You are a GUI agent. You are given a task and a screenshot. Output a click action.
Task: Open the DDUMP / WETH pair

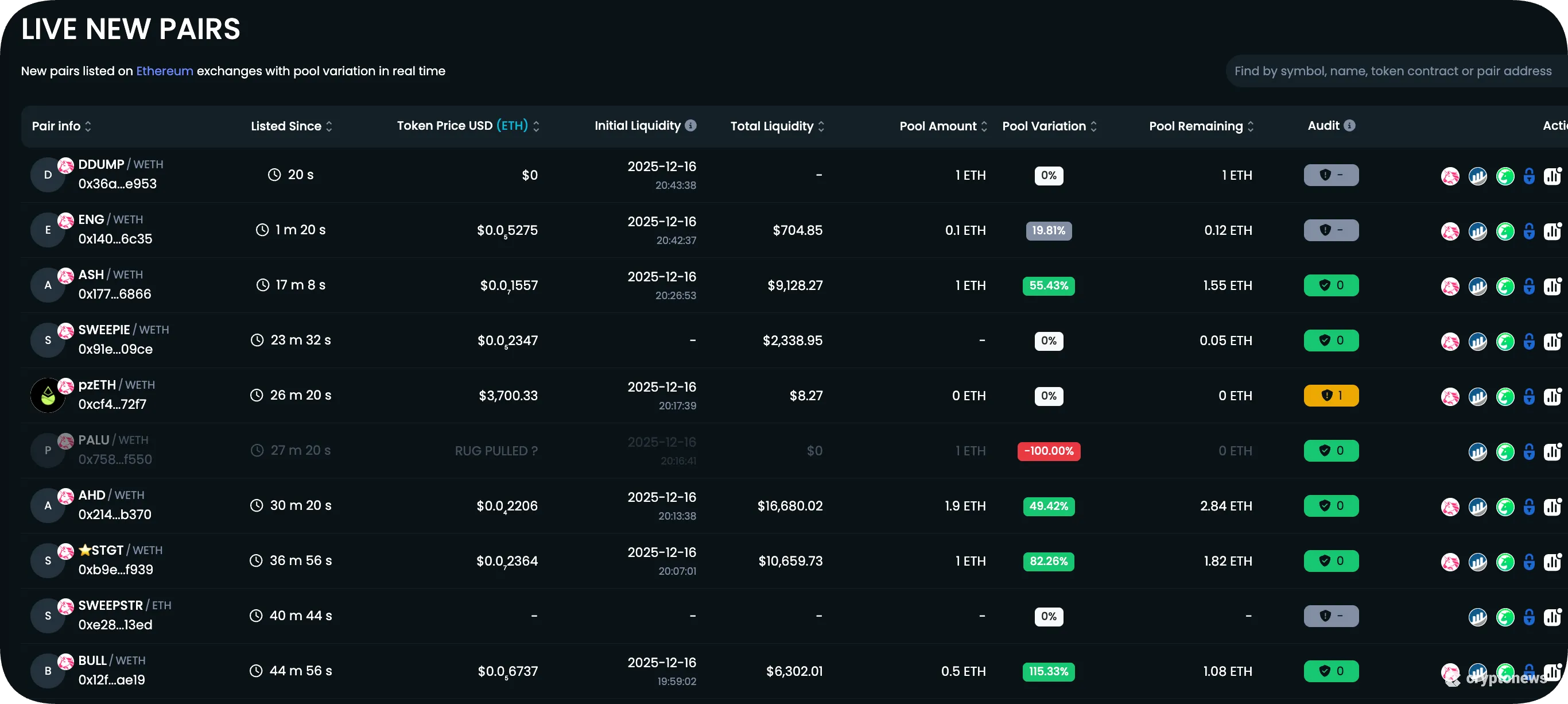(x=121, y=164)
